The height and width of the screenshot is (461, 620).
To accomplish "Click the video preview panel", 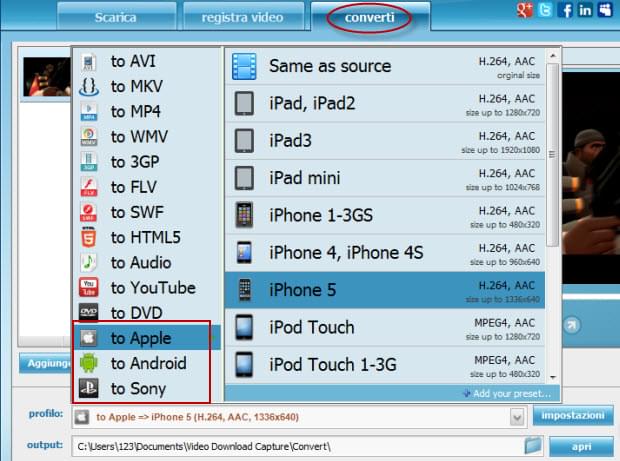I will 591,178.
